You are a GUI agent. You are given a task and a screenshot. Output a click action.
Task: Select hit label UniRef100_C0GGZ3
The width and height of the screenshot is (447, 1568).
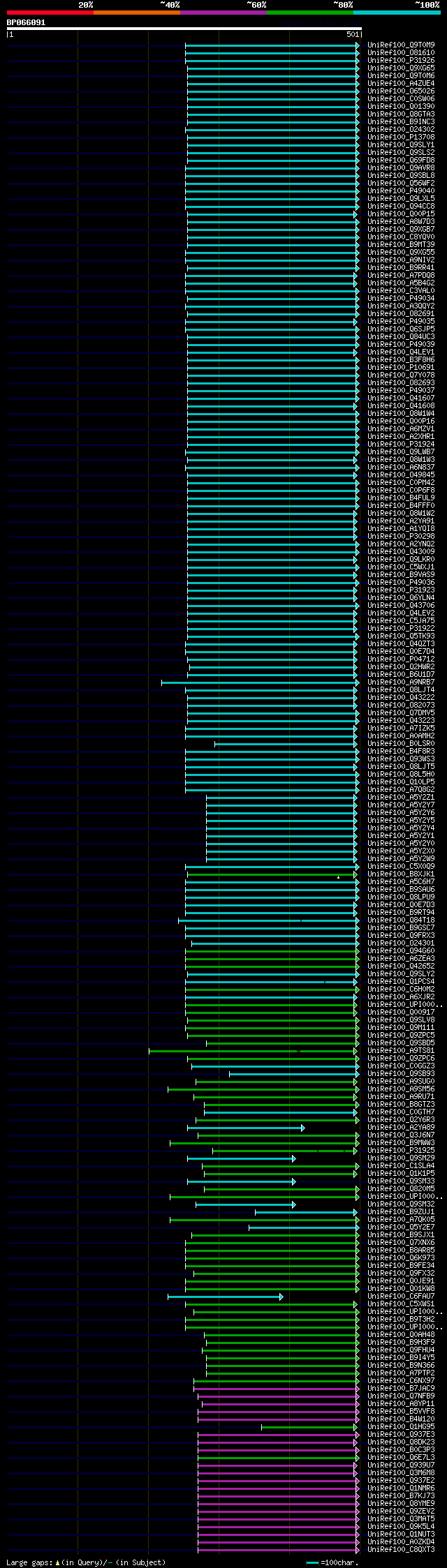(x=401, y=1066)
